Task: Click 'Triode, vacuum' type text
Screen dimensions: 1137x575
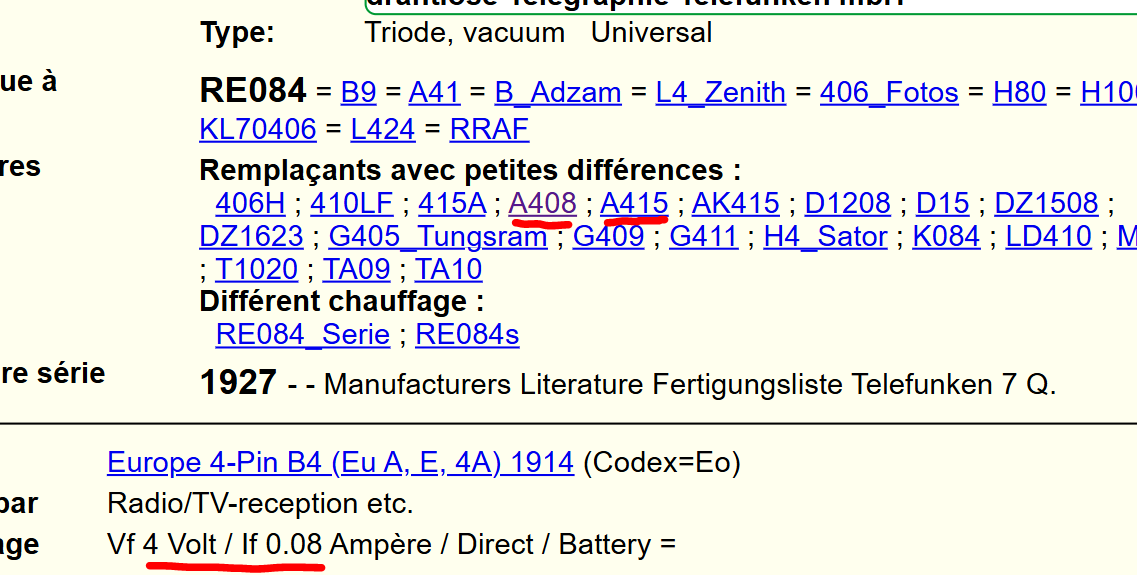Action: click(465, 33)
